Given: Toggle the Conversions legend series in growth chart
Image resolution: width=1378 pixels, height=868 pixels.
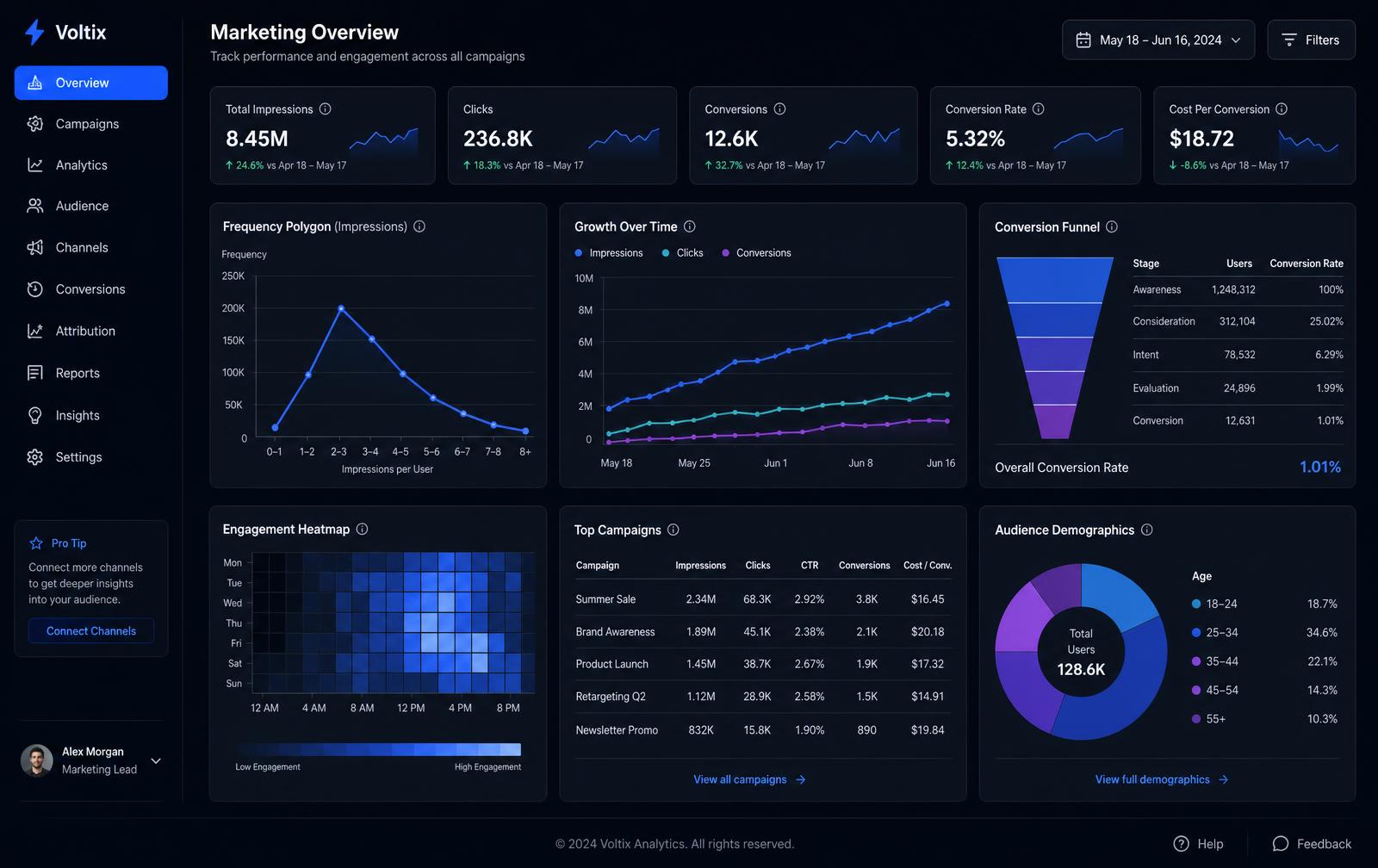Looking at the screenshot, I should tap(756, 253).
